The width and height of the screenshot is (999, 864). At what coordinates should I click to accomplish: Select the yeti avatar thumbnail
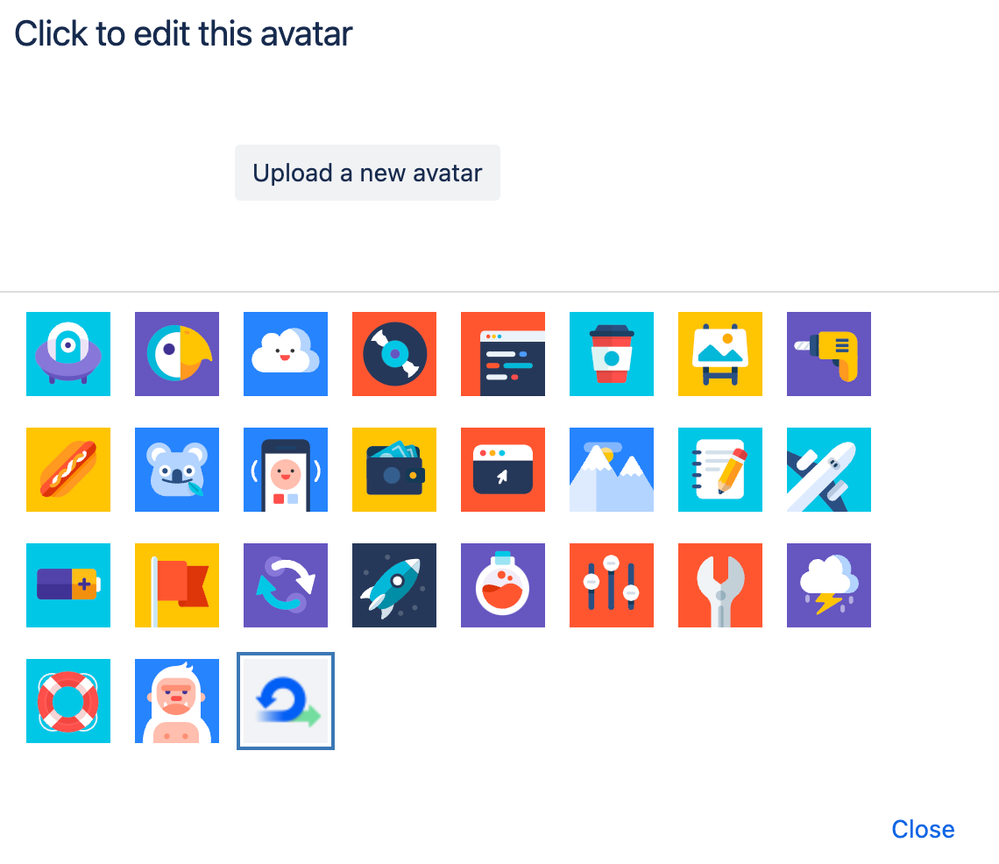(x=177, y=701)
